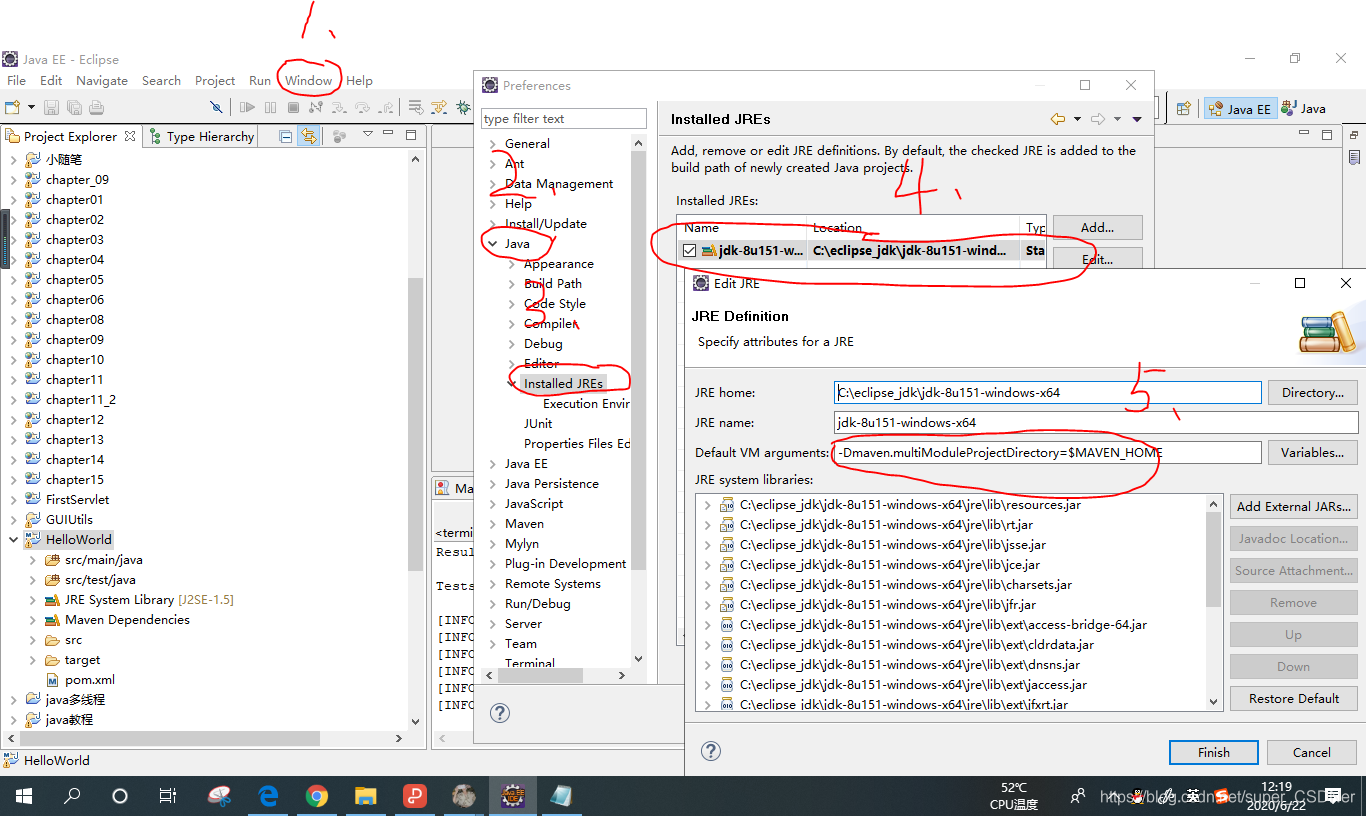Select pom.xml in Project Explorer
The width and height of the screenshot is (1366, 816).
point(90,680)
